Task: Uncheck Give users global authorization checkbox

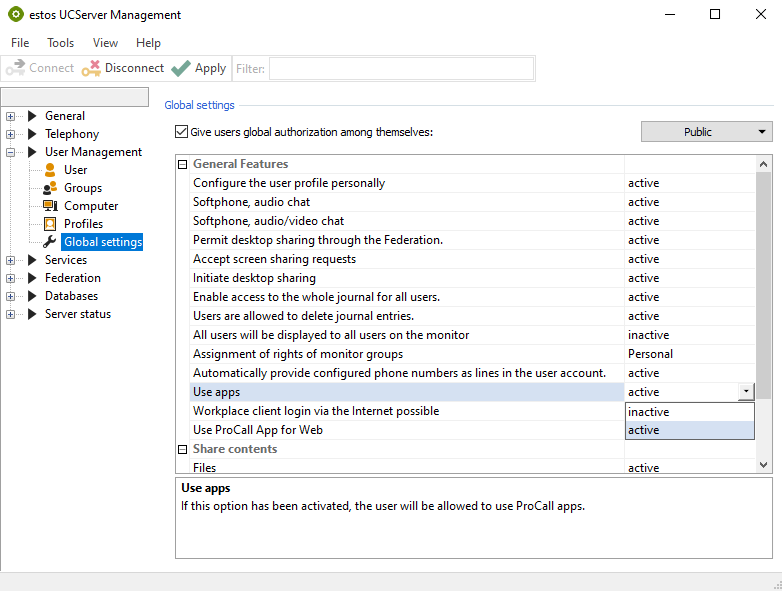Action: tap(181, 132)
